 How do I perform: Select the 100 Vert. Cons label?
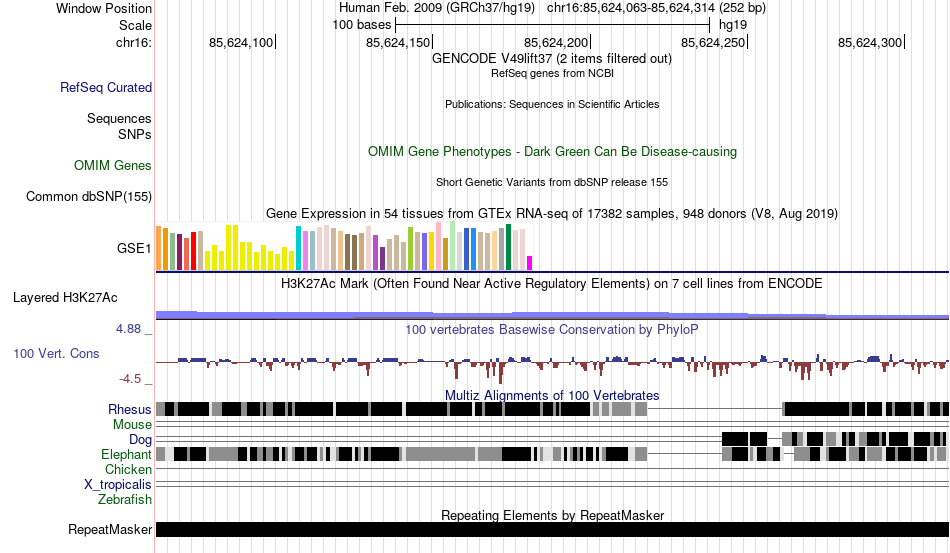[56, 353]
